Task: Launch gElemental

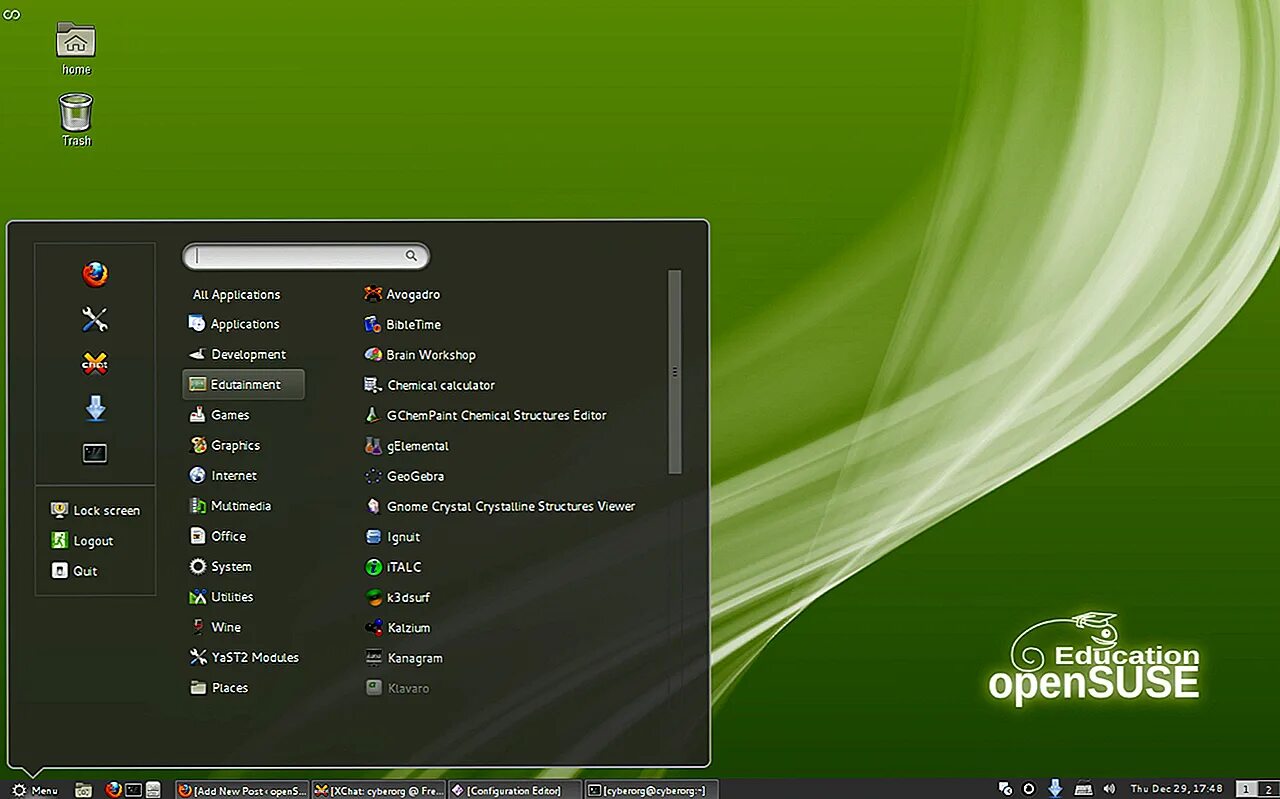Action: click(x=405, y=446)
